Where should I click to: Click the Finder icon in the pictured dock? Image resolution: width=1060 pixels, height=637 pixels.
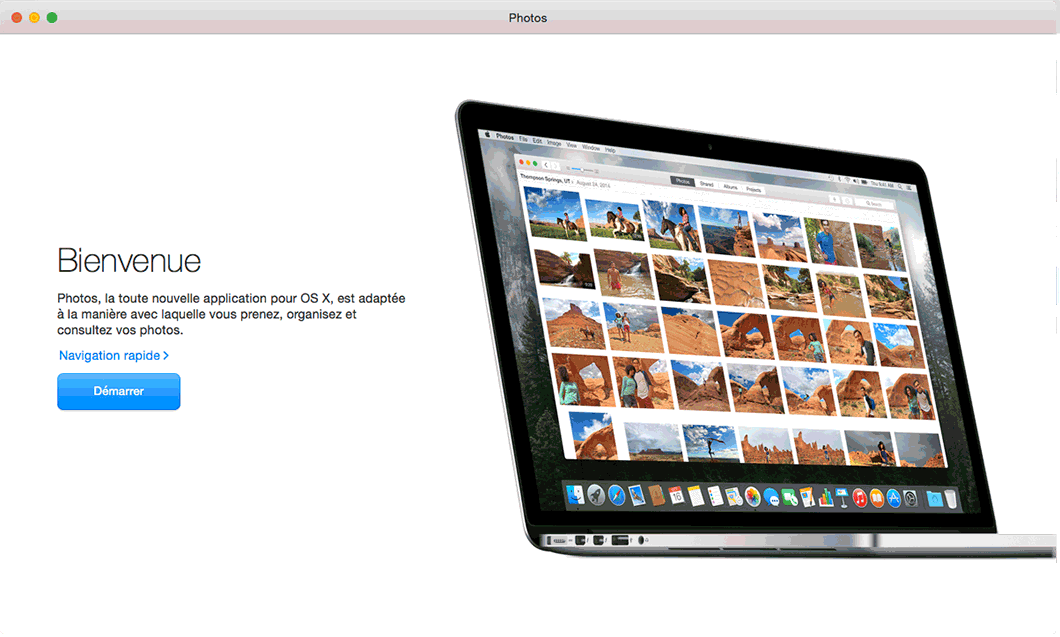point(574,494)
